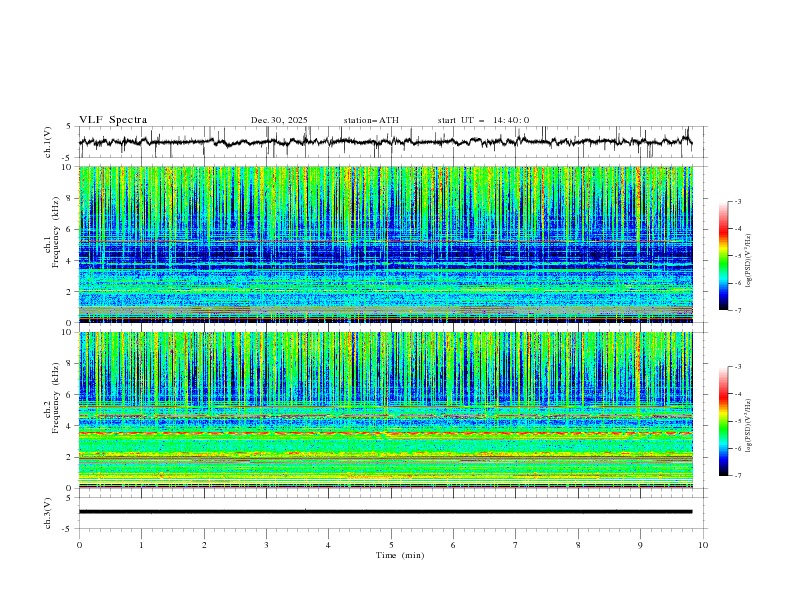Click inside the ch.2 spectrogram panel
This screenshot has height=612, width=792.
point(385,410)
